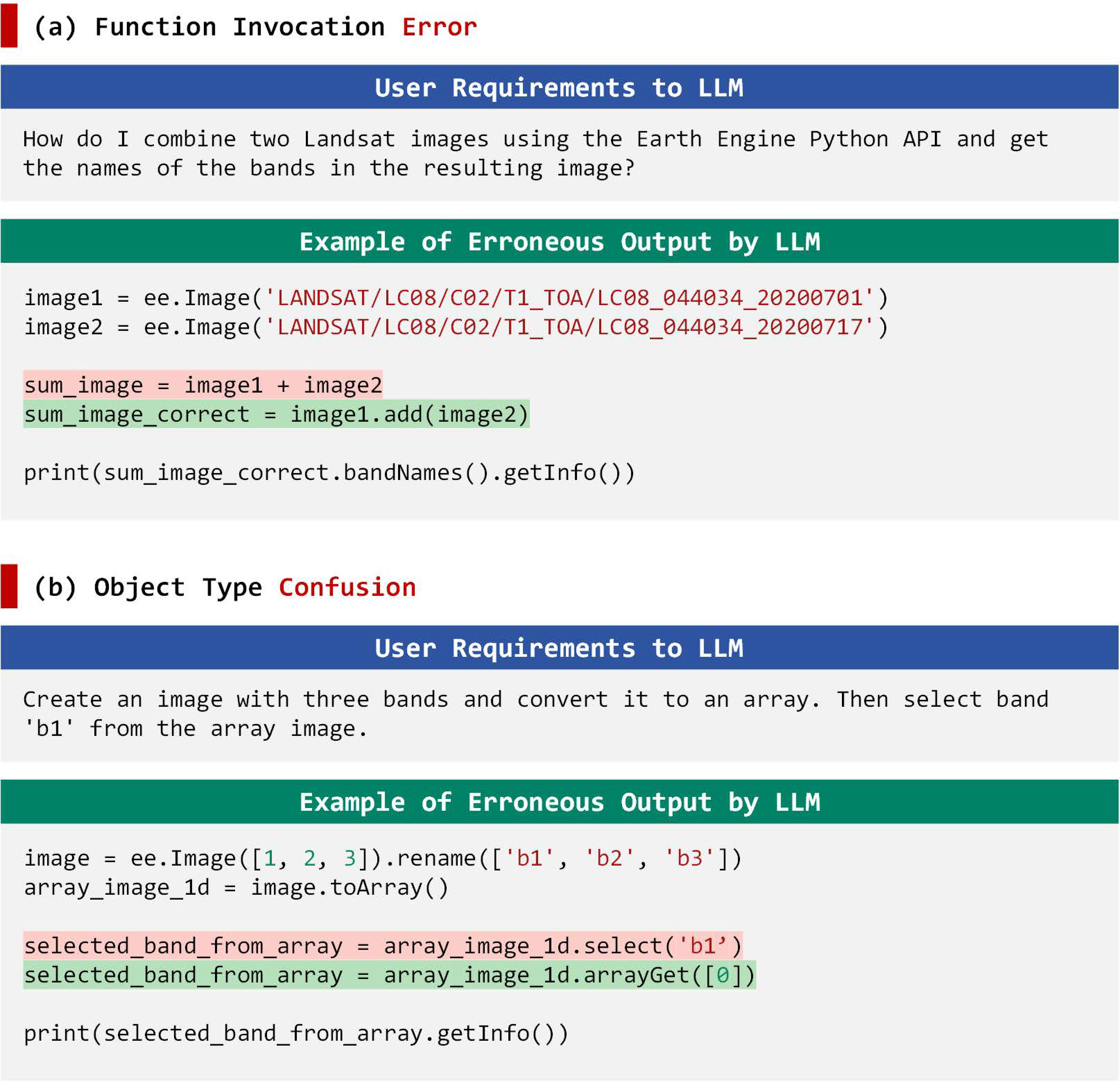This screenshot has width=1120, height=1082.
Task: Click the "image.toArray()" code line
Action: point(236,888)
